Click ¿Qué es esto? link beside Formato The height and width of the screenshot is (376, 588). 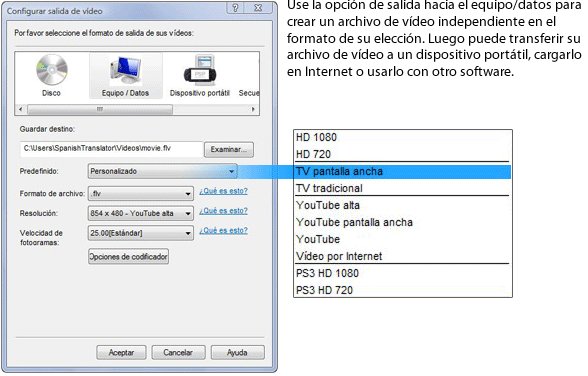click(x=223, y=191)
